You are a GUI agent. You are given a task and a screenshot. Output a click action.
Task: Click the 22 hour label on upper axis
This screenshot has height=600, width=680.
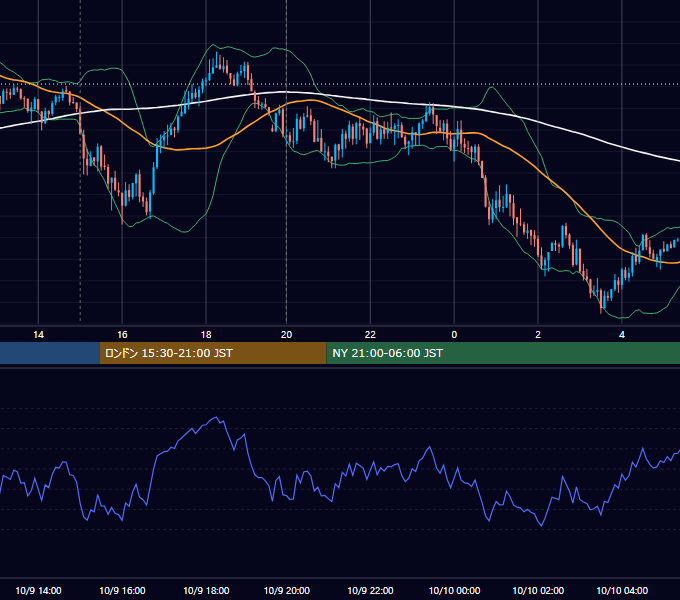[370, 335]
